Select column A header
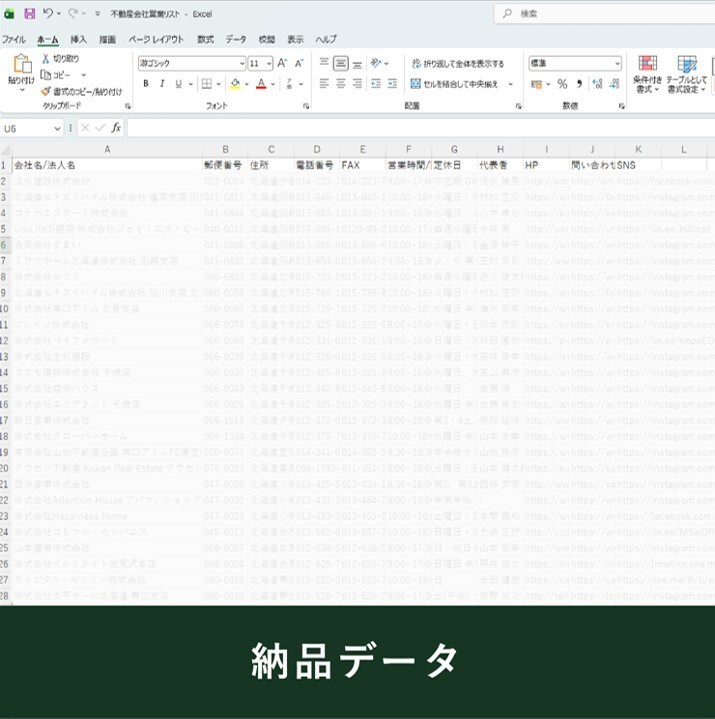The width and height of the screenshot is (715, 719). point(107,149)
